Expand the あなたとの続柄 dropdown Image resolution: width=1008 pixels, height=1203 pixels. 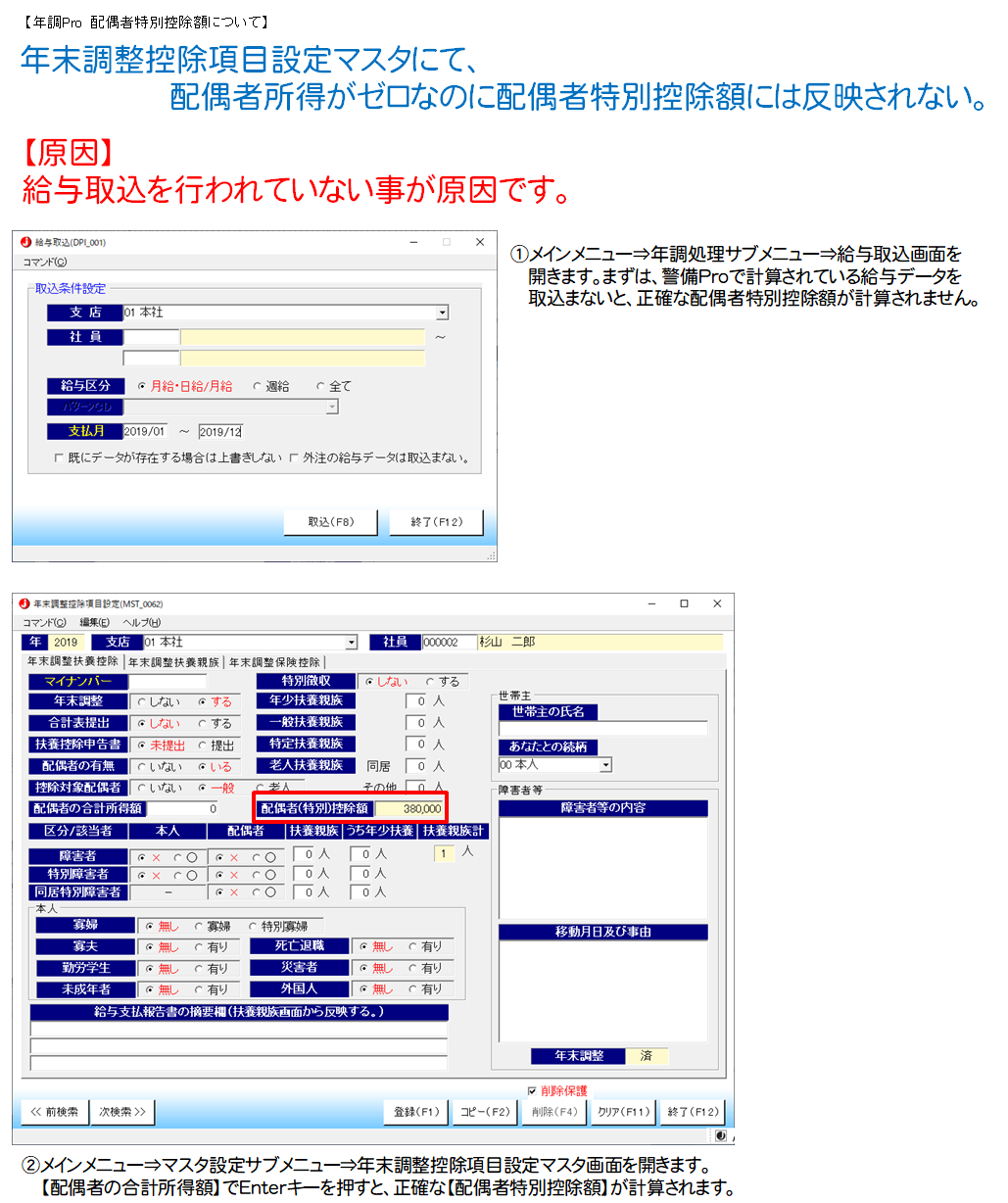605,765
